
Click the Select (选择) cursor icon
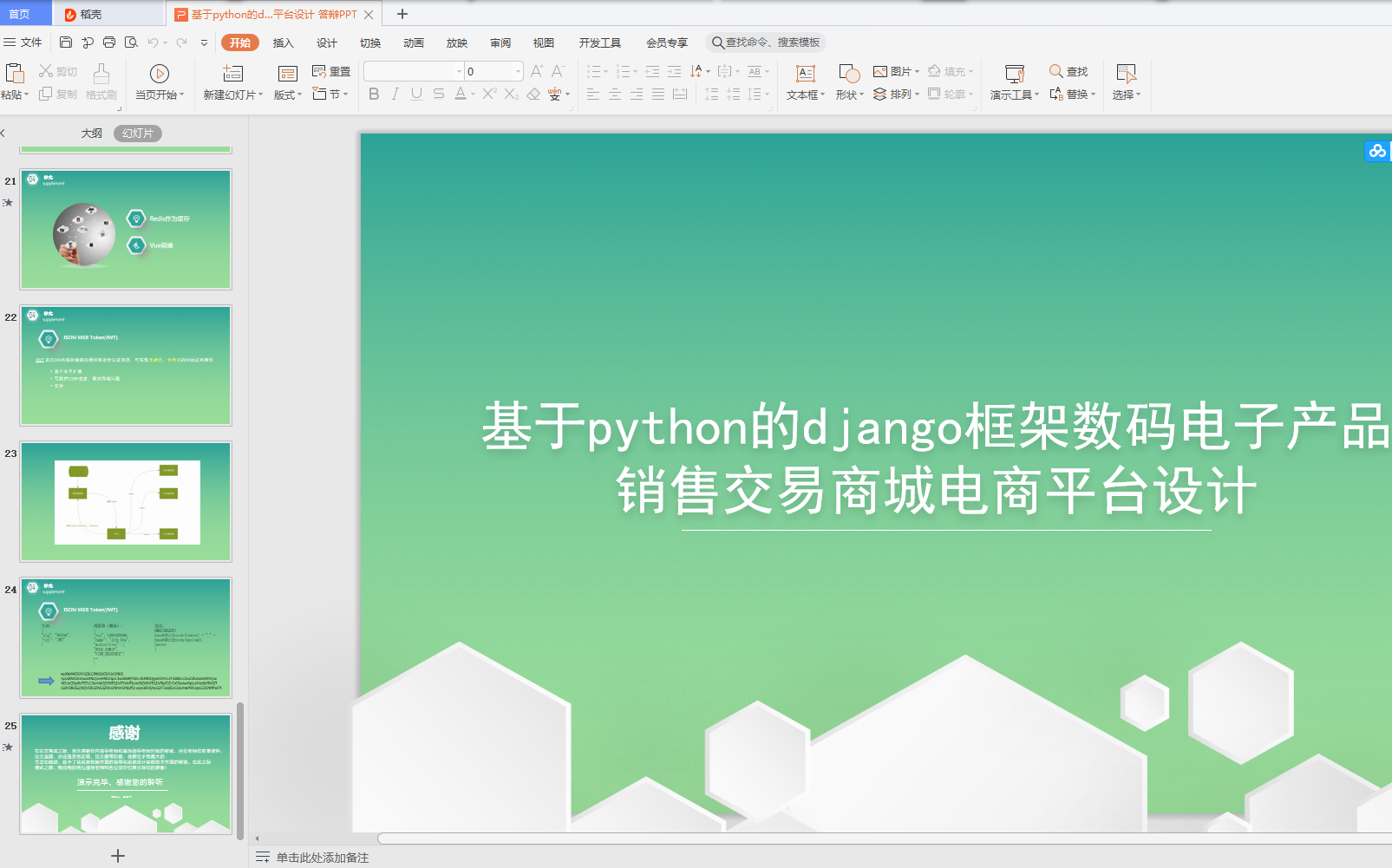click(1127, 73)
